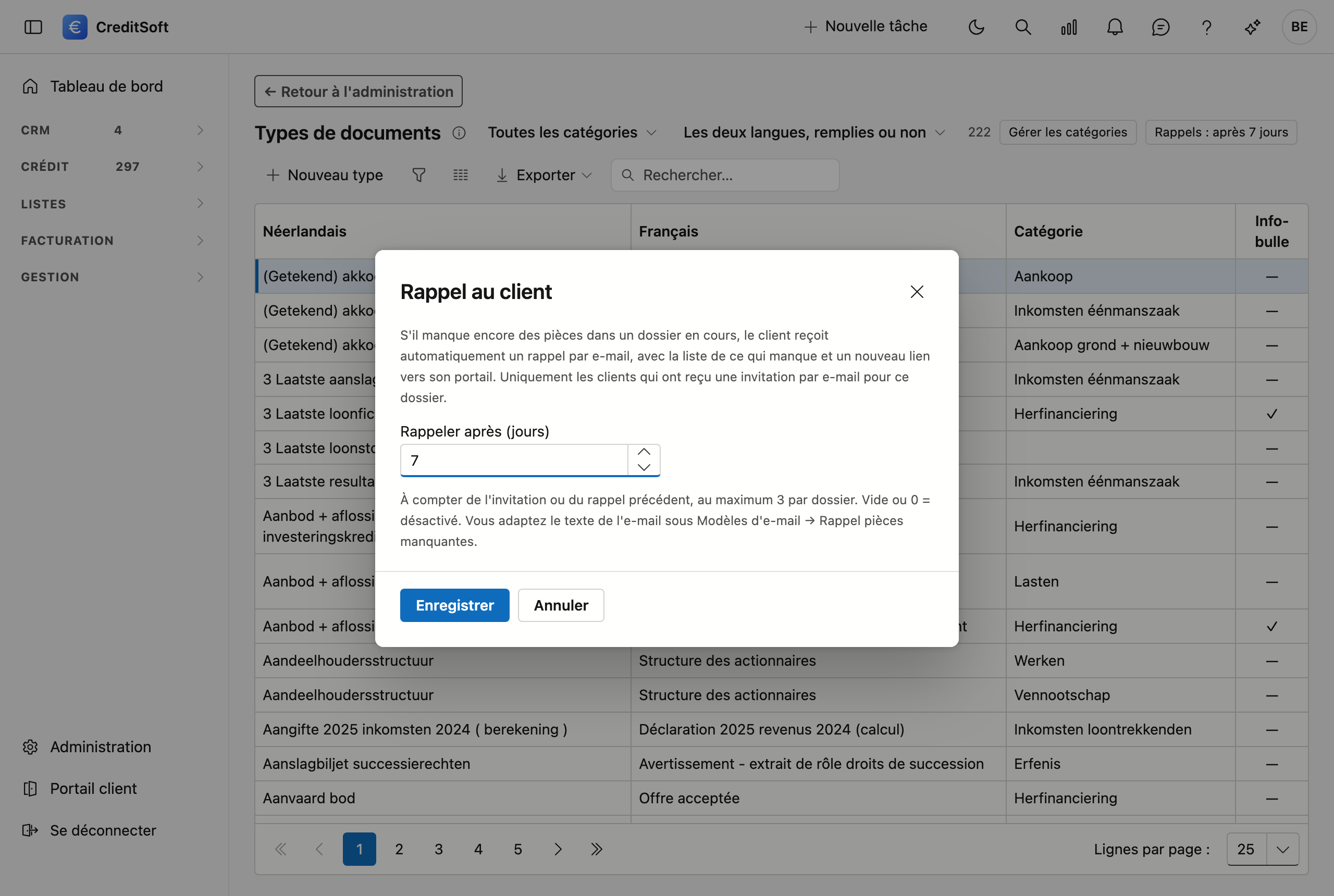This screenshot has width=1334, height=896.
Task: Open the BE user avatar menu
Action: pos(1299,27)
